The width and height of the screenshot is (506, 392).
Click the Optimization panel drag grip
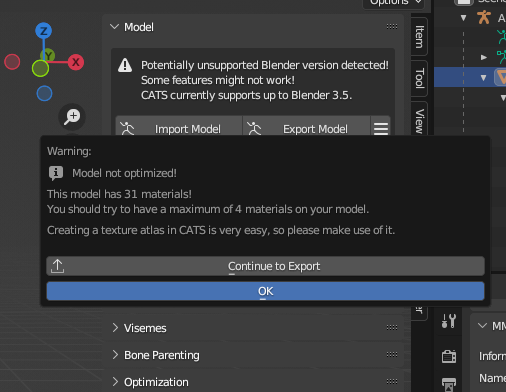tap(392, 382)
